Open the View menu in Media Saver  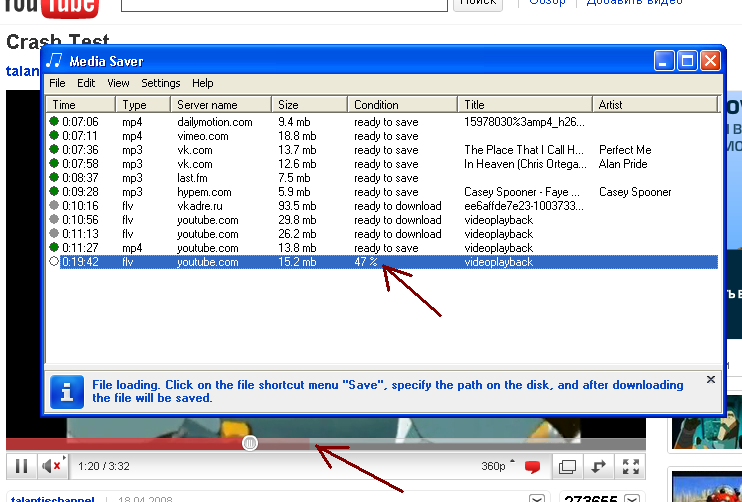pyautogui.click(x=118, y=83)
